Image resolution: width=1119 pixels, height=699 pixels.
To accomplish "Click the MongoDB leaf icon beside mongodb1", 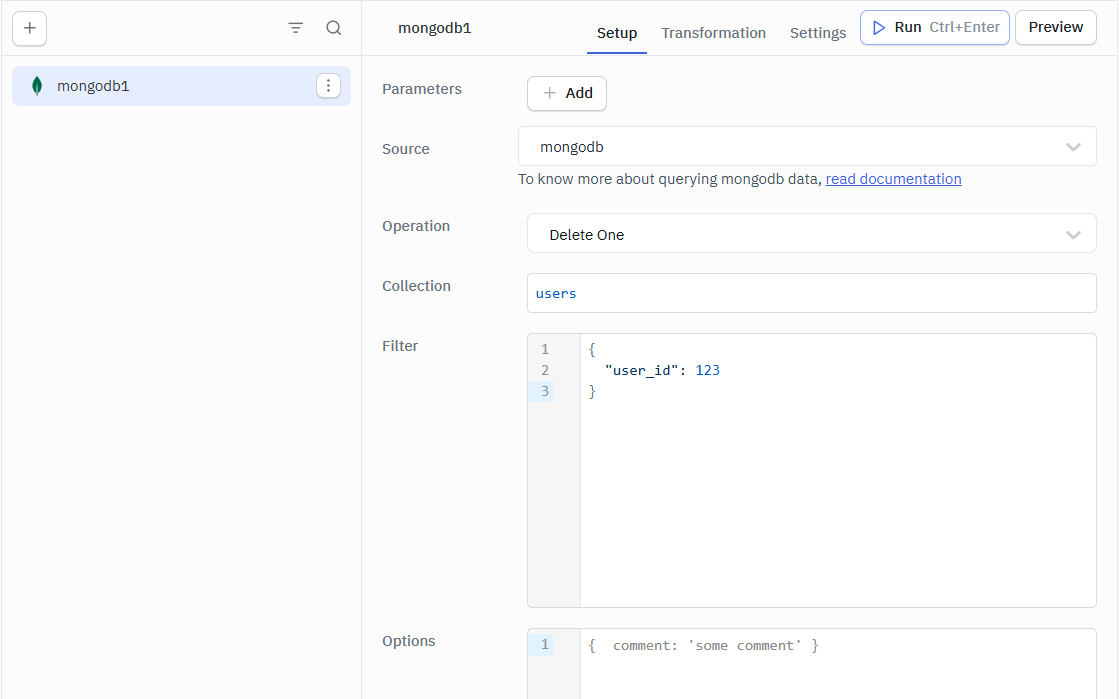I will [x=37, y=85].
